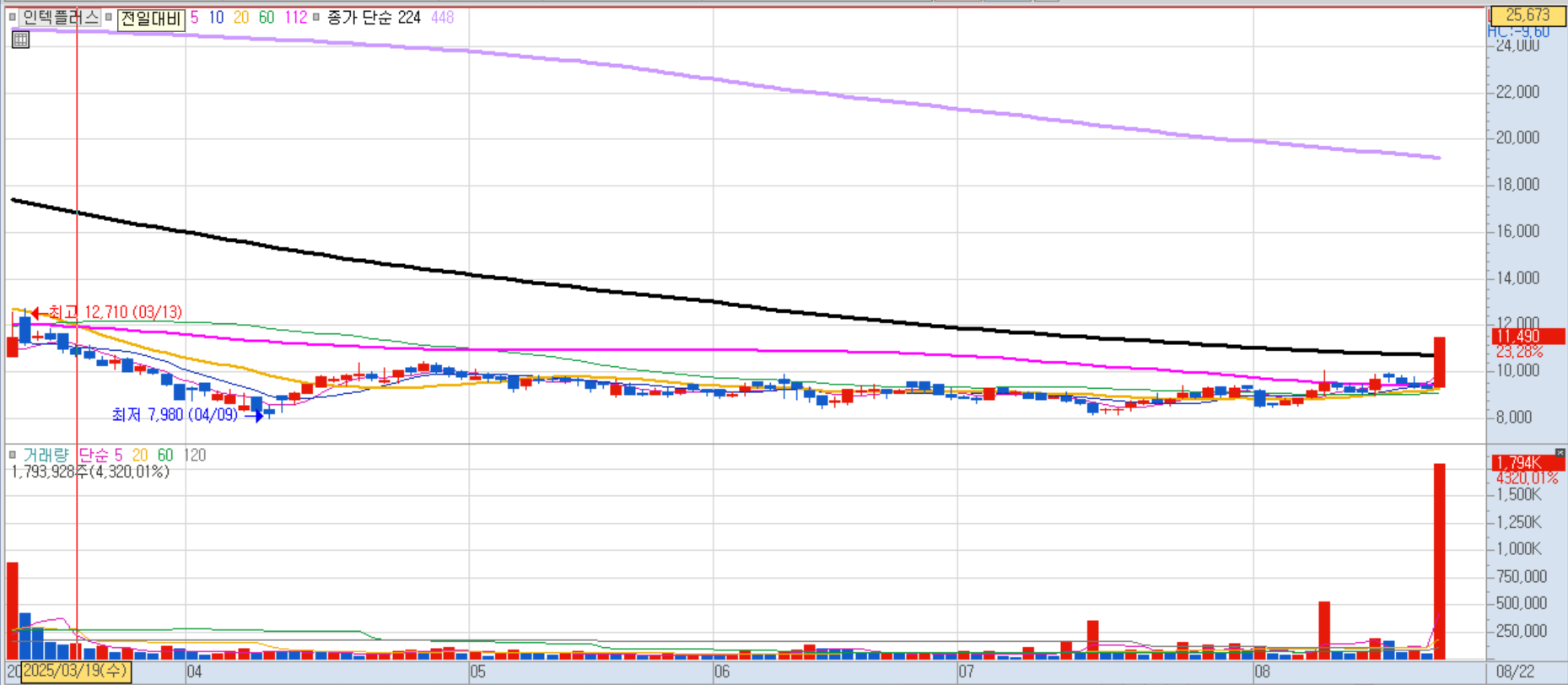Click the 250,000 volume axis label
1568x685 pixels.
point(1522,631)
